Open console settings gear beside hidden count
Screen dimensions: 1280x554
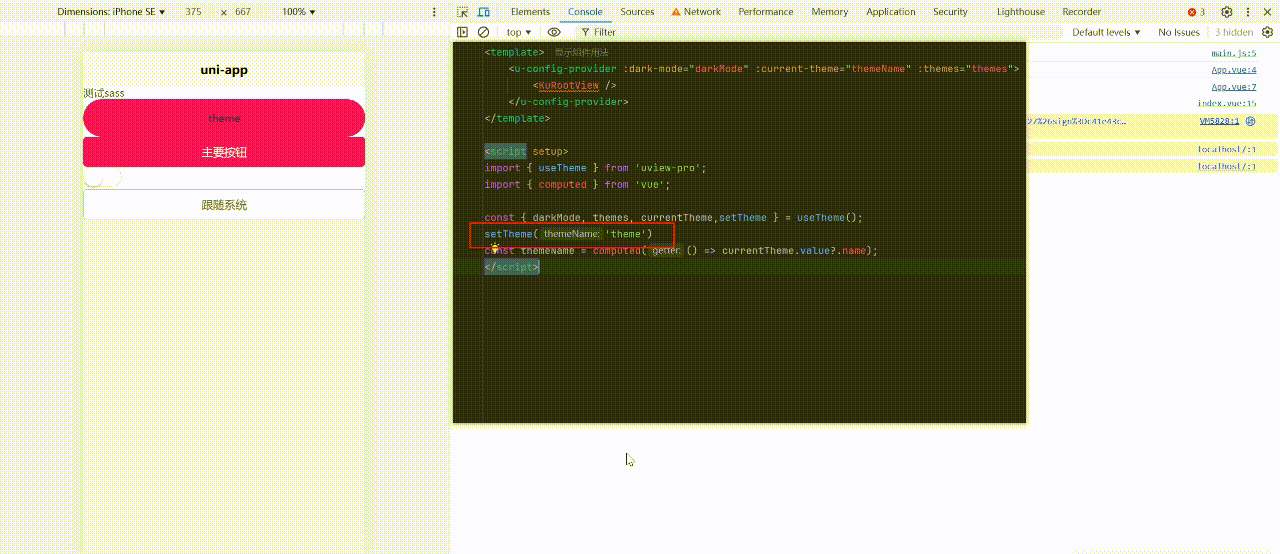[x=1267, y=32]
